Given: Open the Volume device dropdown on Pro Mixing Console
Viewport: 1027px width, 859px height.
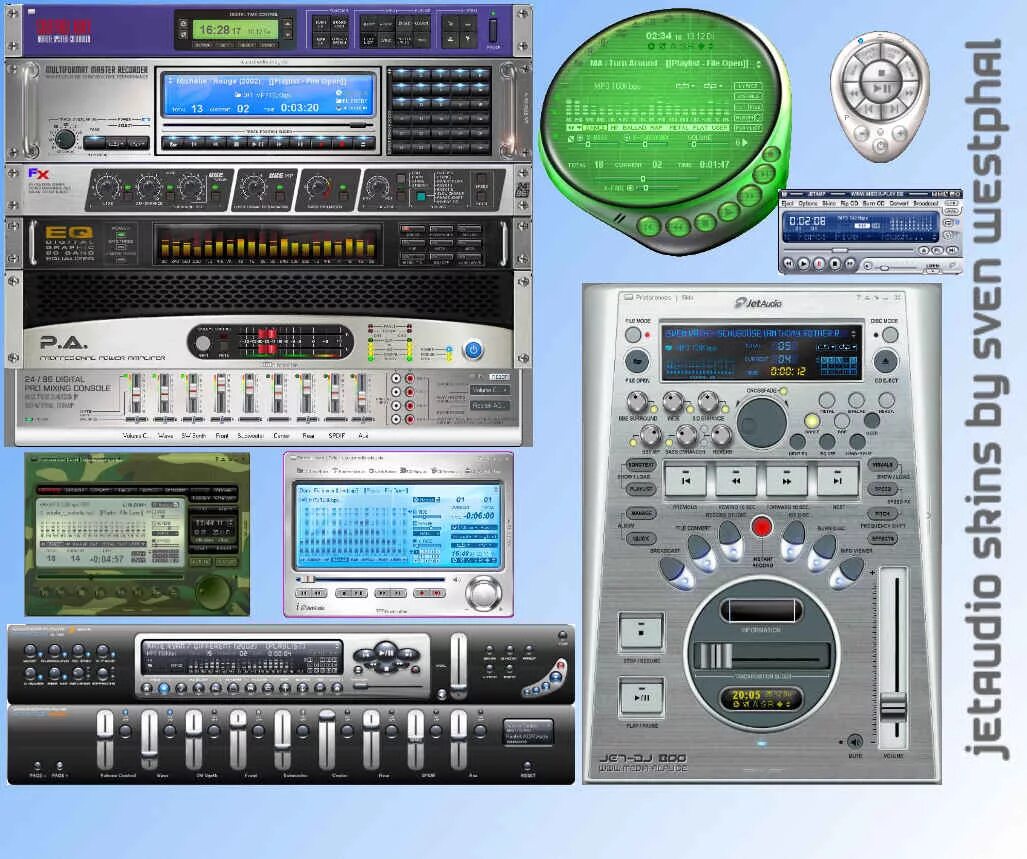Looking at the screenshot, I should click(x=490, y=390).
